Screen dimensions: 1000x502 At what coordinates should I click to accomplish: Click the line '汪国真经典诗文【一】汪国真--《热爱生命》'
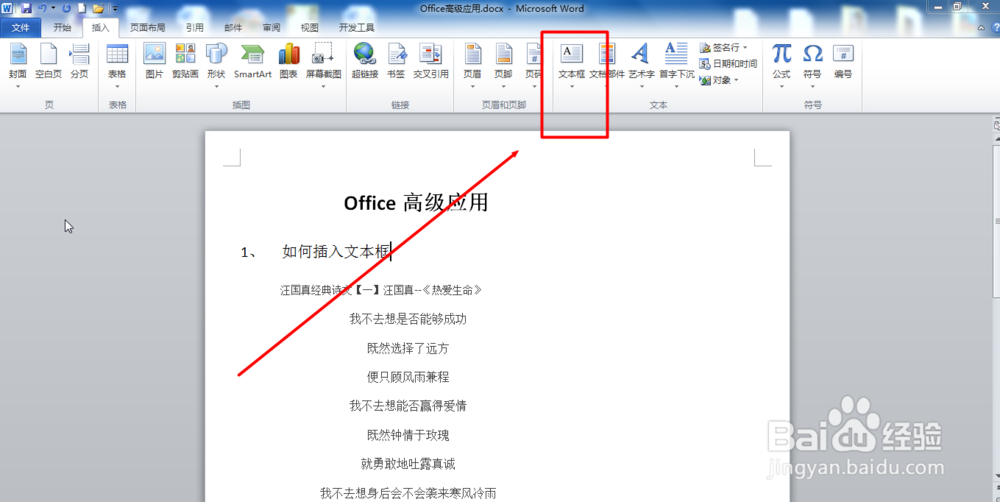coord(381,290)
